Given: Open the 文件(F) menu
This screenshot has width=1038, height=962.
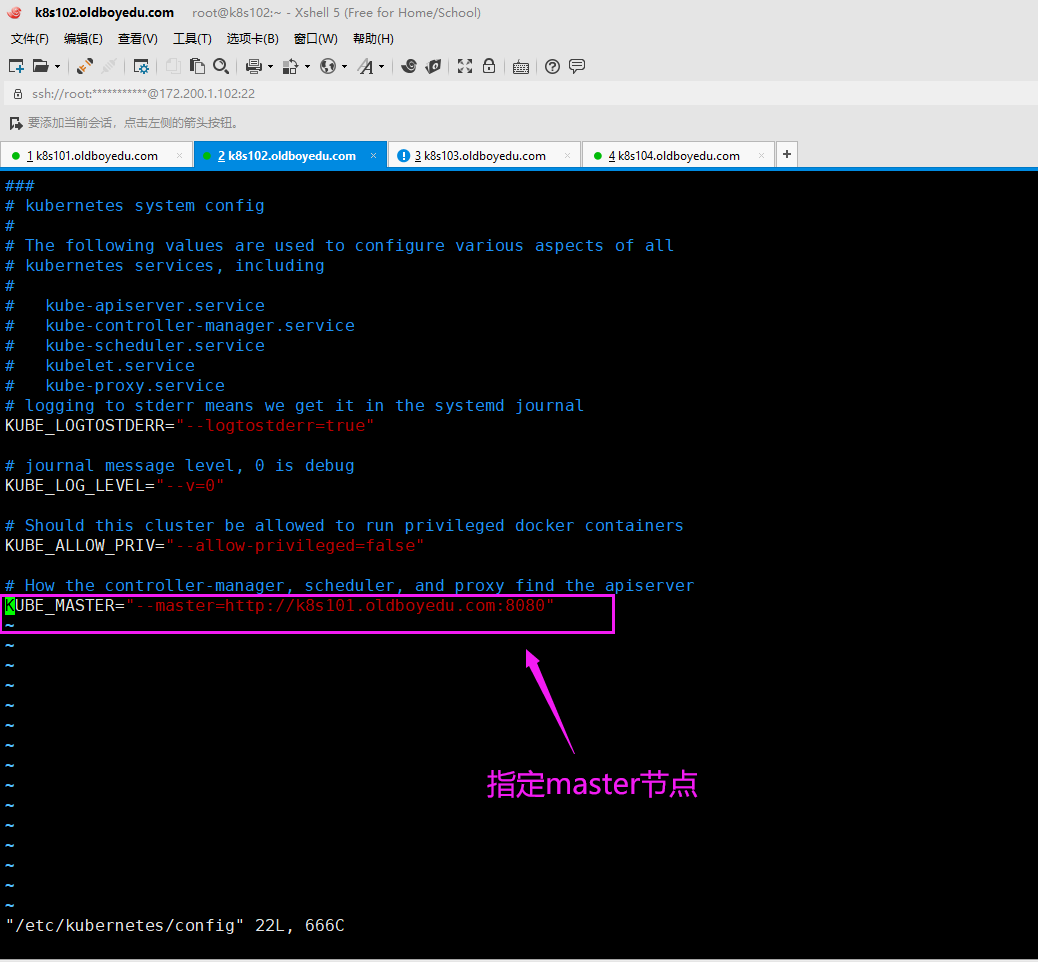Looking at the screenshot, I should [30, 39].
